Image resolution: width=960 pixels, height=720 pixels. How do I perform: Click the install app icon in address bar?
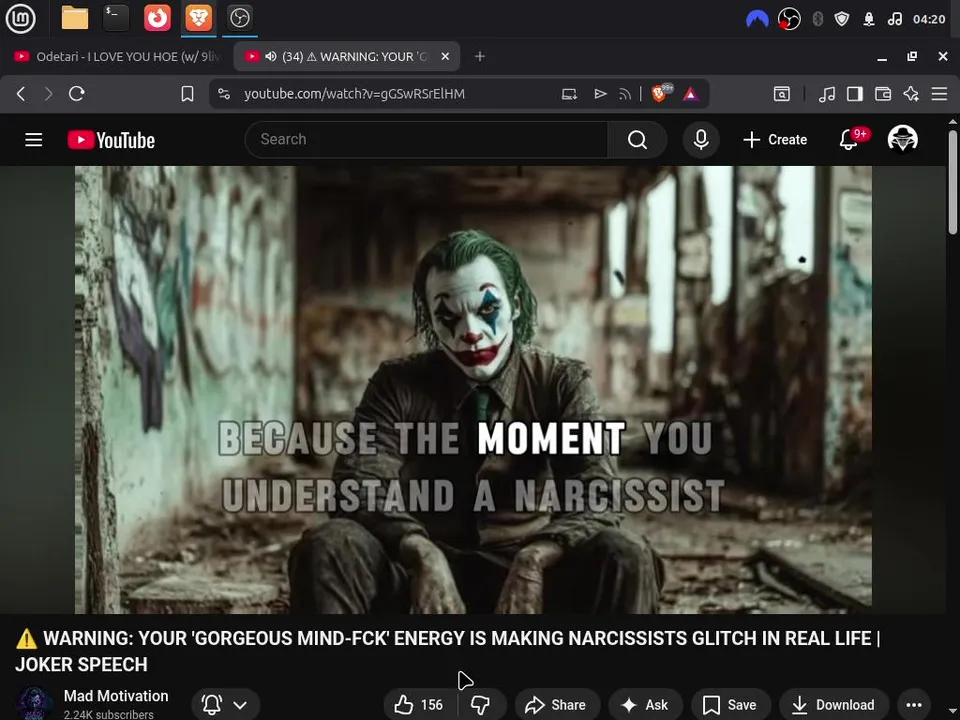pyautogui.click(x=569, y=94)
